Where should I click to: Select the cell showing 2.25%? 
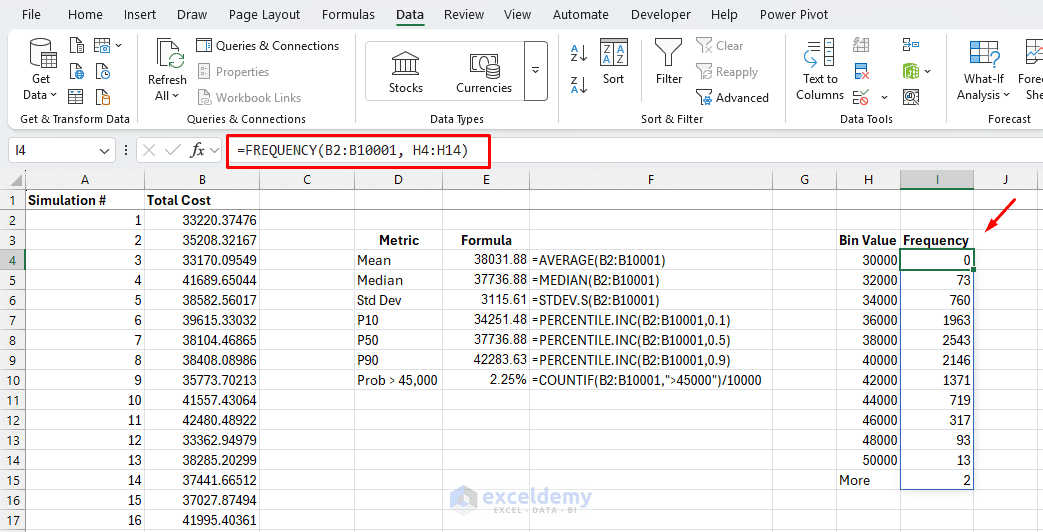(486, 380)
